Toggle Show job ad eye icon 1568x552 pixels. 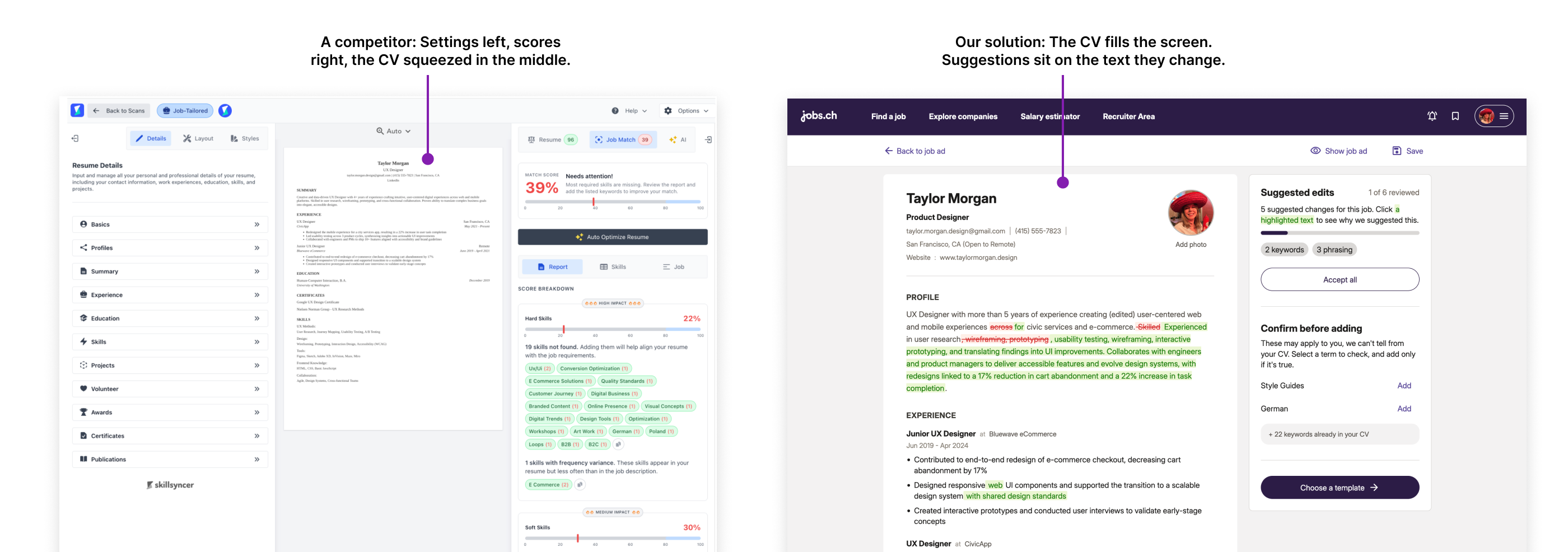pos(1315,151)
